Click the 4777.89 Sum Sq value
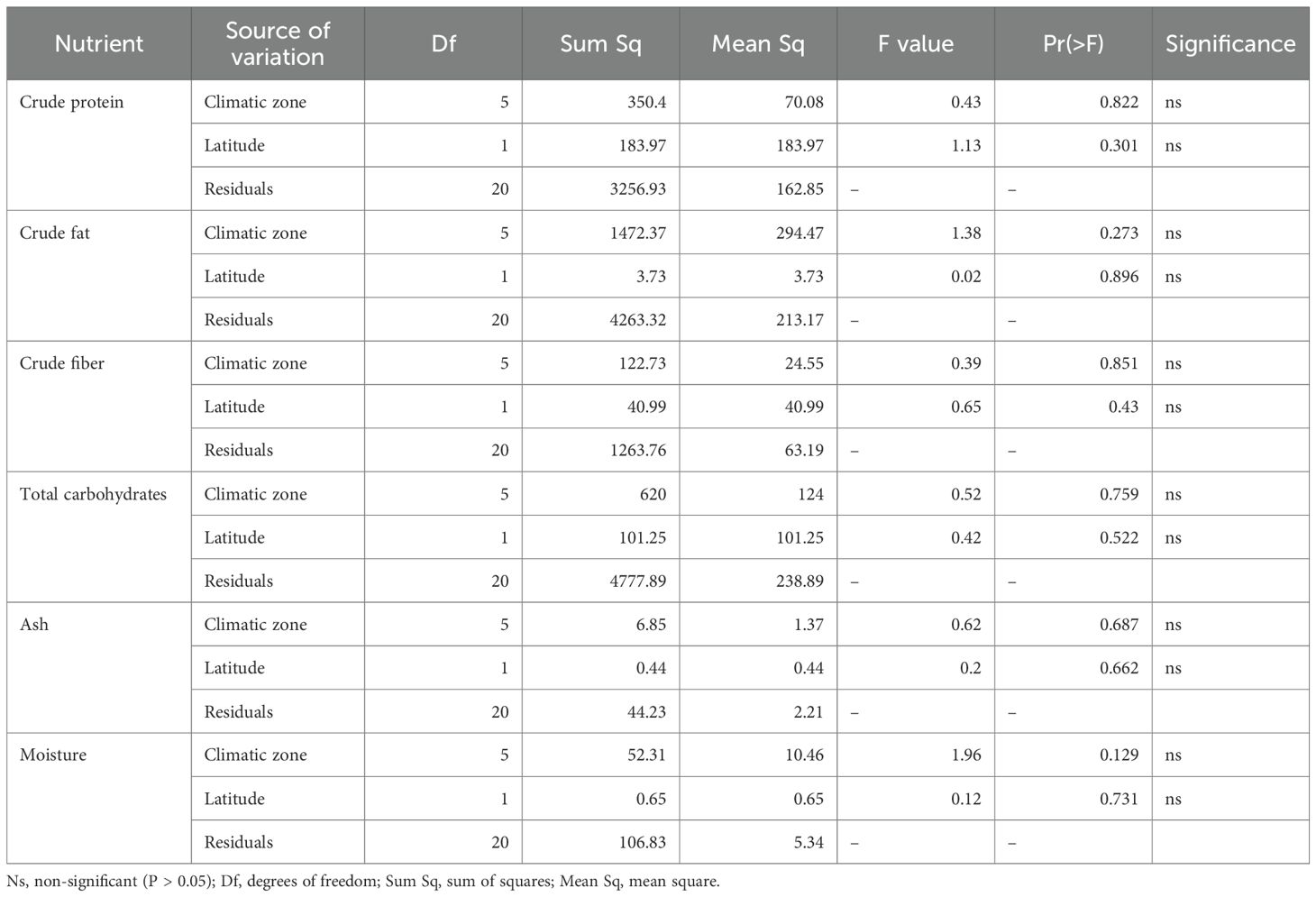The height and width of the screenshot is (897, 1316). (637, 581)
